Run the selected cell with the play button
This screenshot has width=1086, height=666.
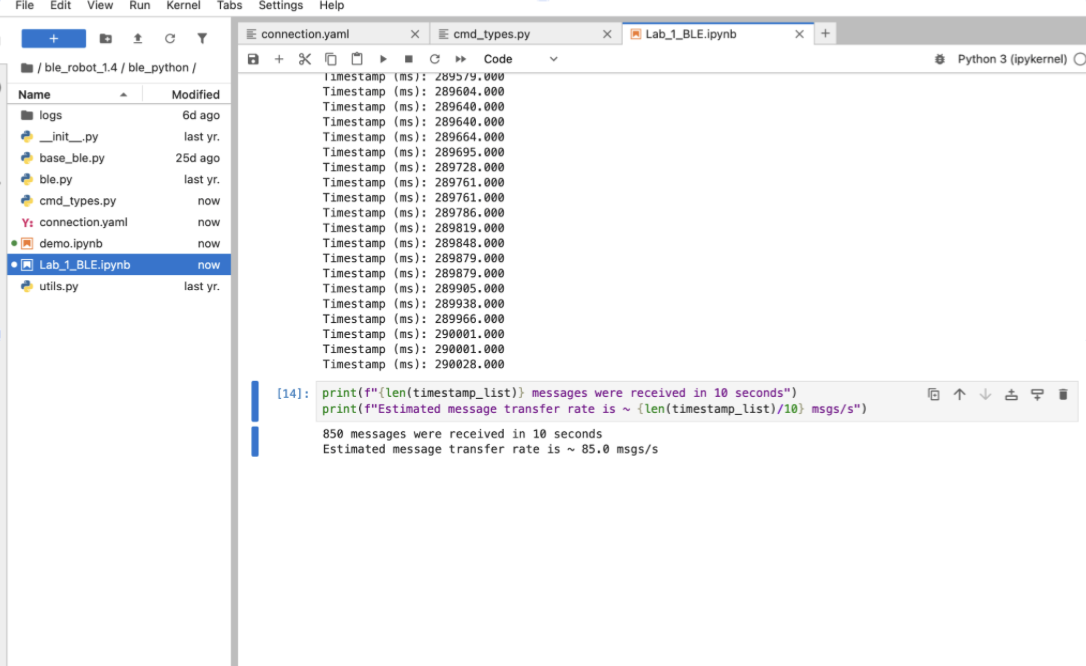pos(383,60)
